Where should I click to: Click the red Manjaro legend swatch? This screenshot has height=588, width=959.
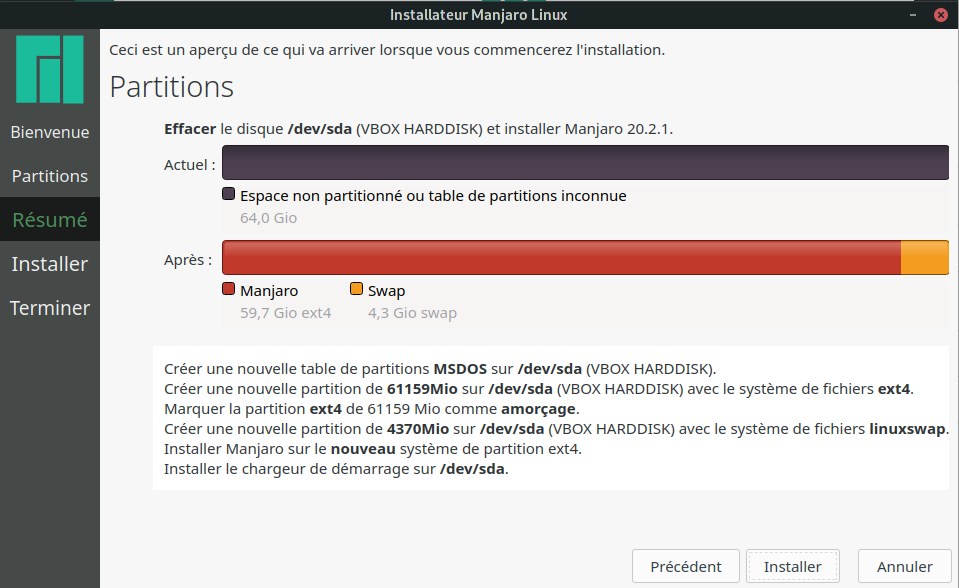point(229,289)
